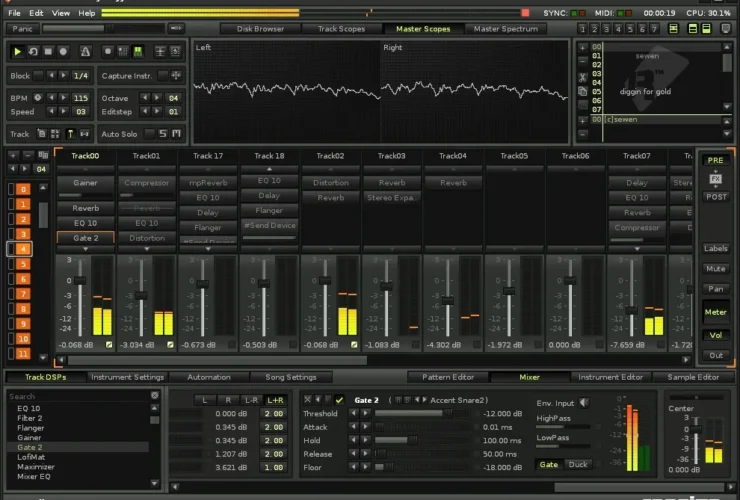Click the Stop playback icon
This screenshot has width=740, height=500.
(48, 51)
